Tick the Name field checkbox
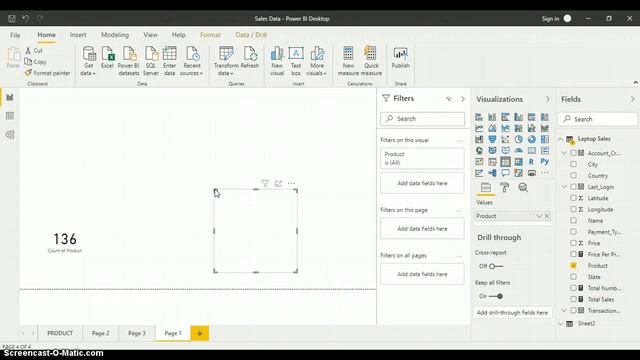The width and height of the screenshot is (640, 360). coord(573,220)
